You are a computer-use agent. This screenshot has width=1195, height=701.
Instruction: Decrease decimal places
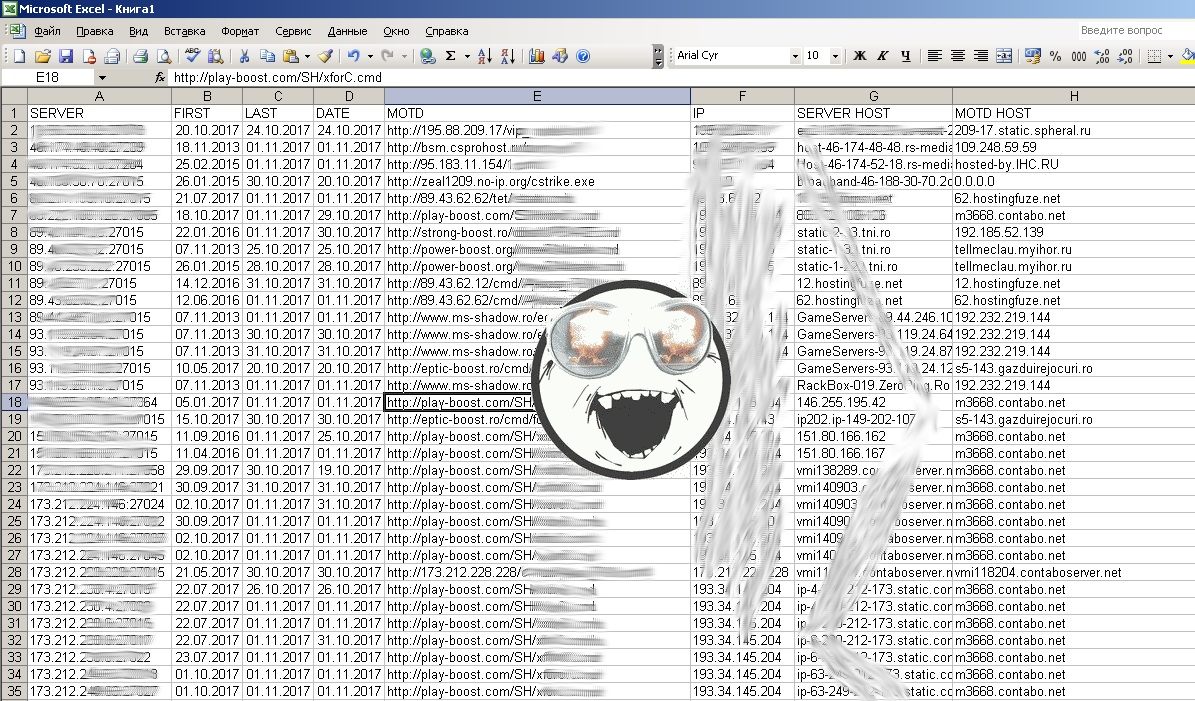pyautogui.click(x=1125, y=56)
